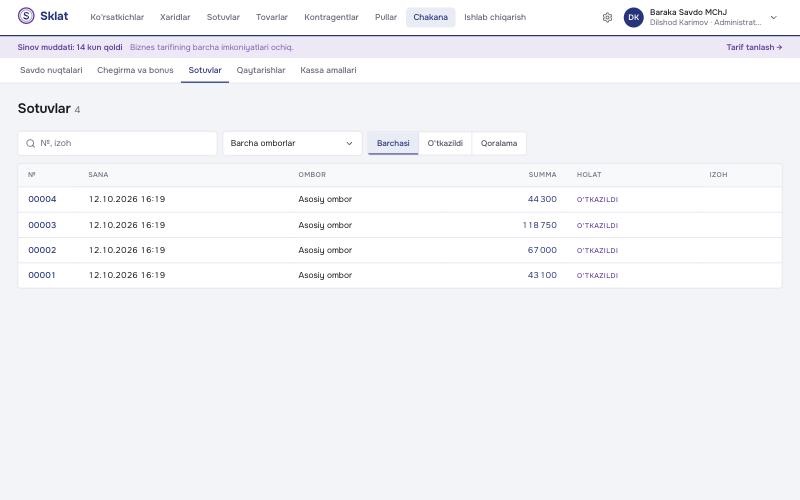Viewport: 800px width, 500px height.
Task: Click Asosiy ombor in row 00003
Action: coord(325,225)
